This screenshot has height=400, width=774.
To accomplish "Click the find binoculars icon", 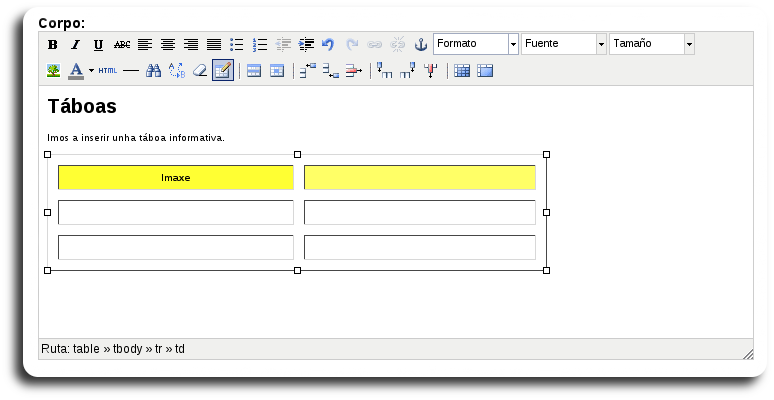I will (x=153, y=71).
